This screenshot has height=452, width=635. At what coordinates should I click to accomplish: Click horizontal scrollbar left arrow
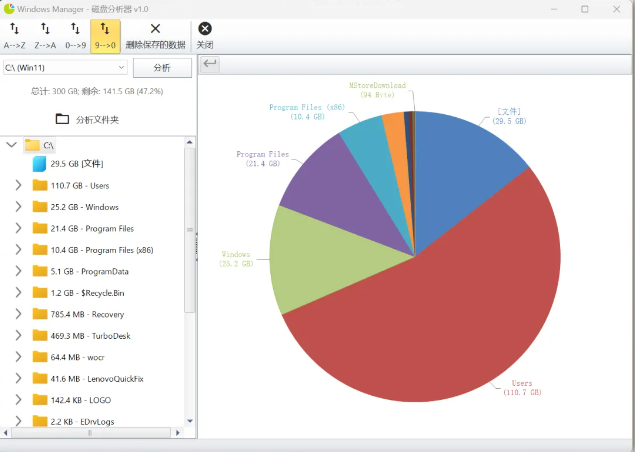pos(5,433)
